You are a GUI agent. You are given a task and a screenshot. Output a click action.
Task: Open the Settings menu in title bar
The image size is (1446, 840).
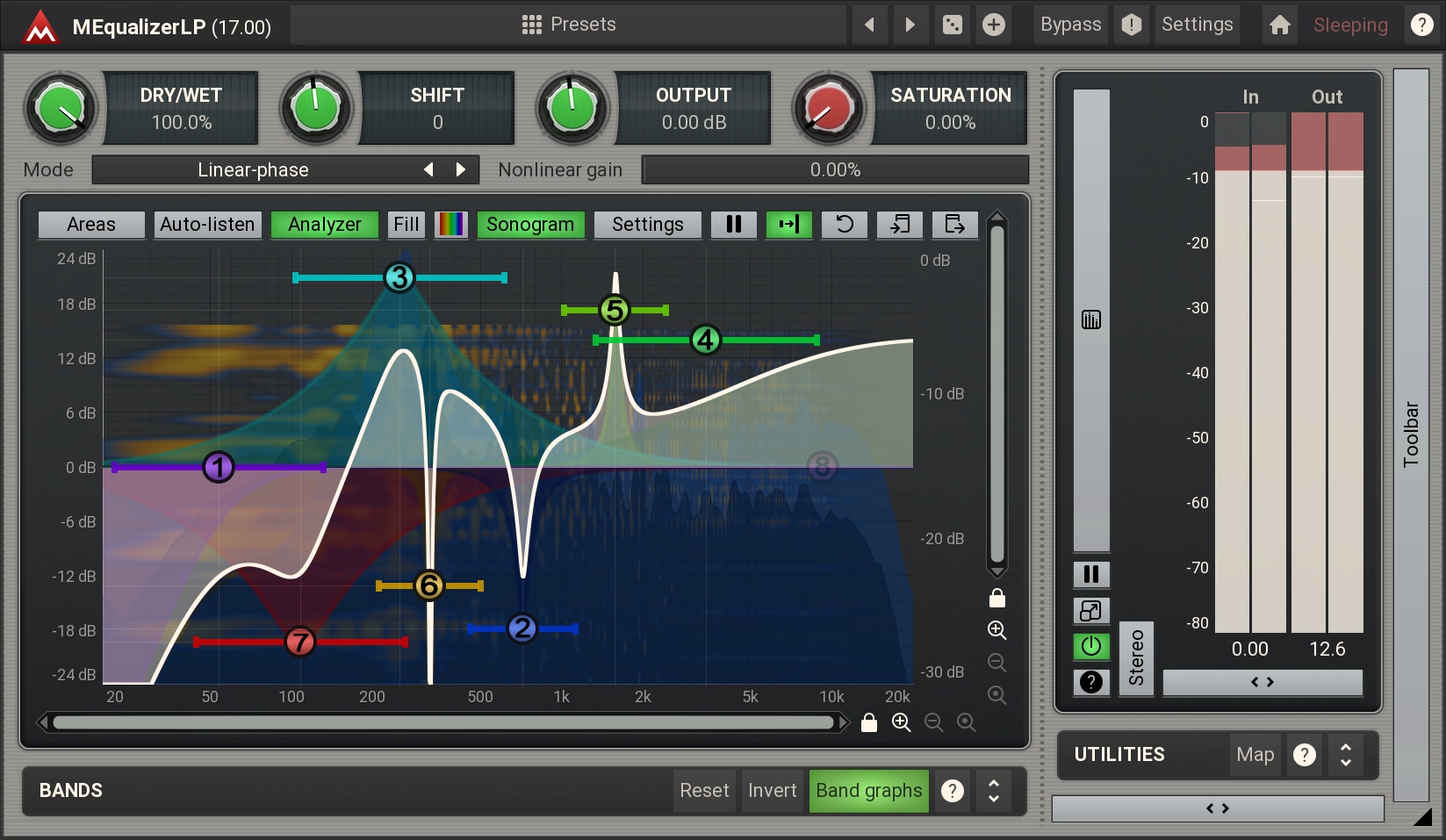pos(1197,25)
